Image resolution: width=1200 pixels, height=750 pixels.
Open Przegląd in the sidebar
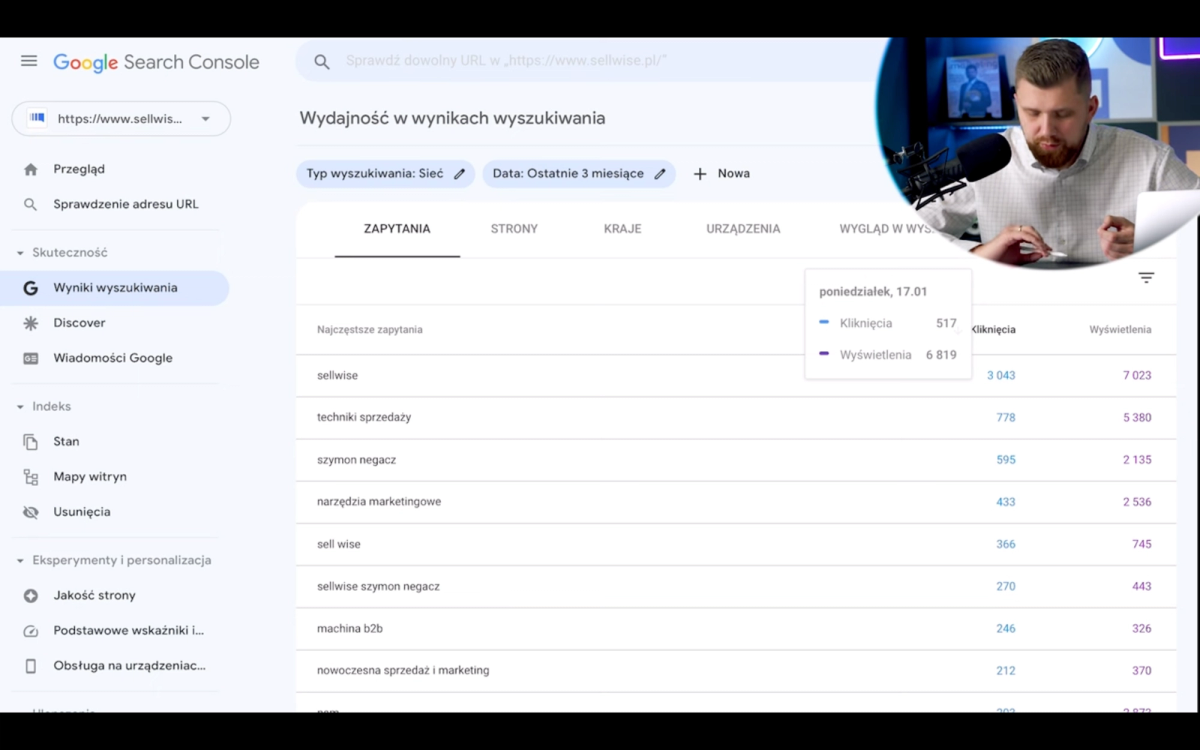[79, 169]
